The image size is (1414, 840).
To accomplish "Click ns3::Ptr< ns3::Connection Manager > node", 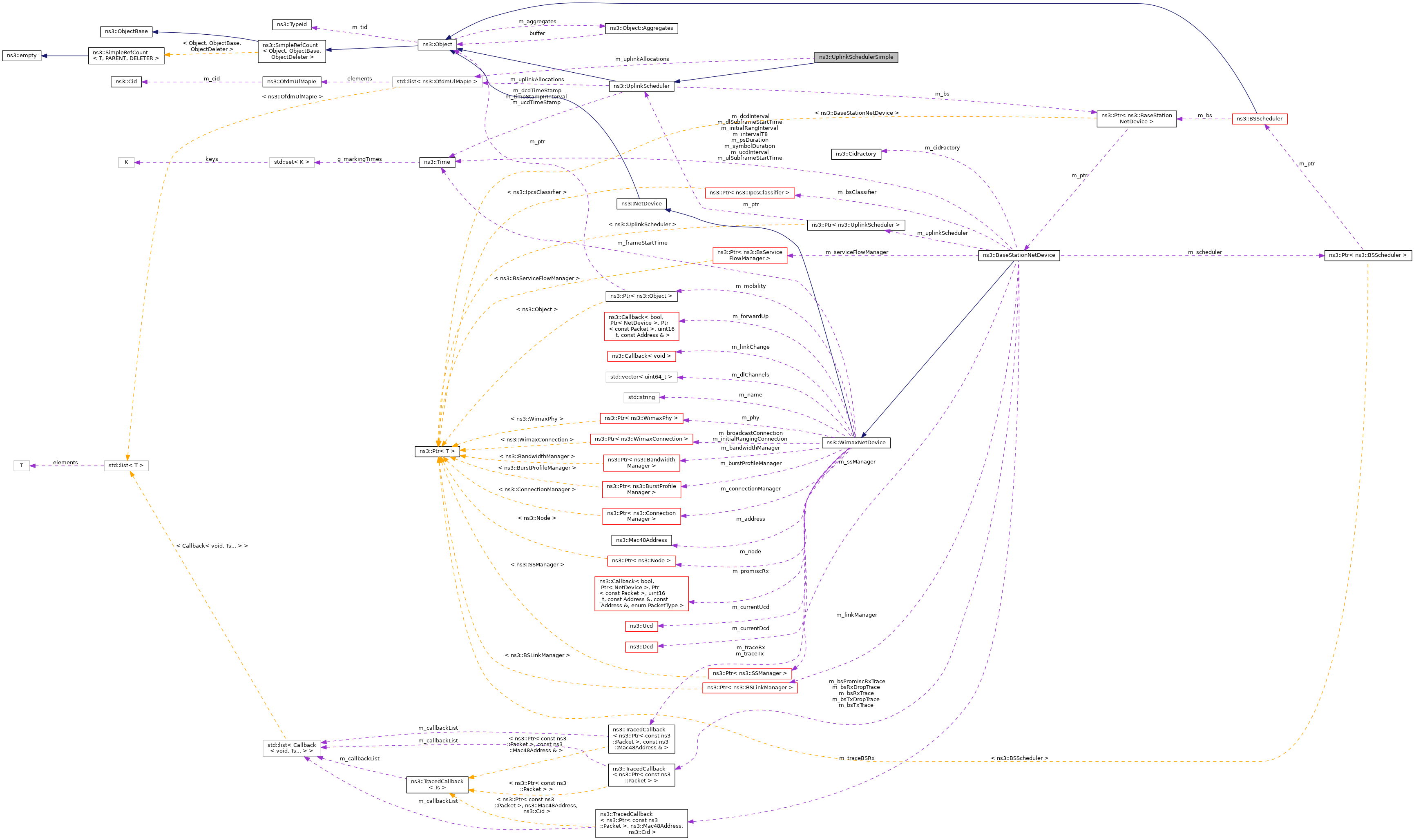I will pyautogui.click(x=641, y=516).
